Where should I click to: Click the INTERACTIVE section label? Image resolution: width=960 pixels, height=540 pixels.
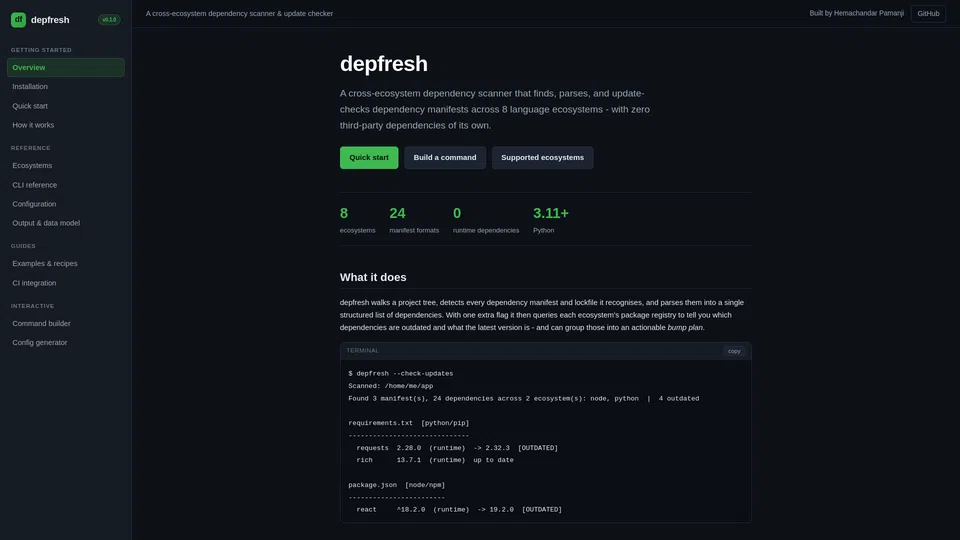tap(32, 306)
